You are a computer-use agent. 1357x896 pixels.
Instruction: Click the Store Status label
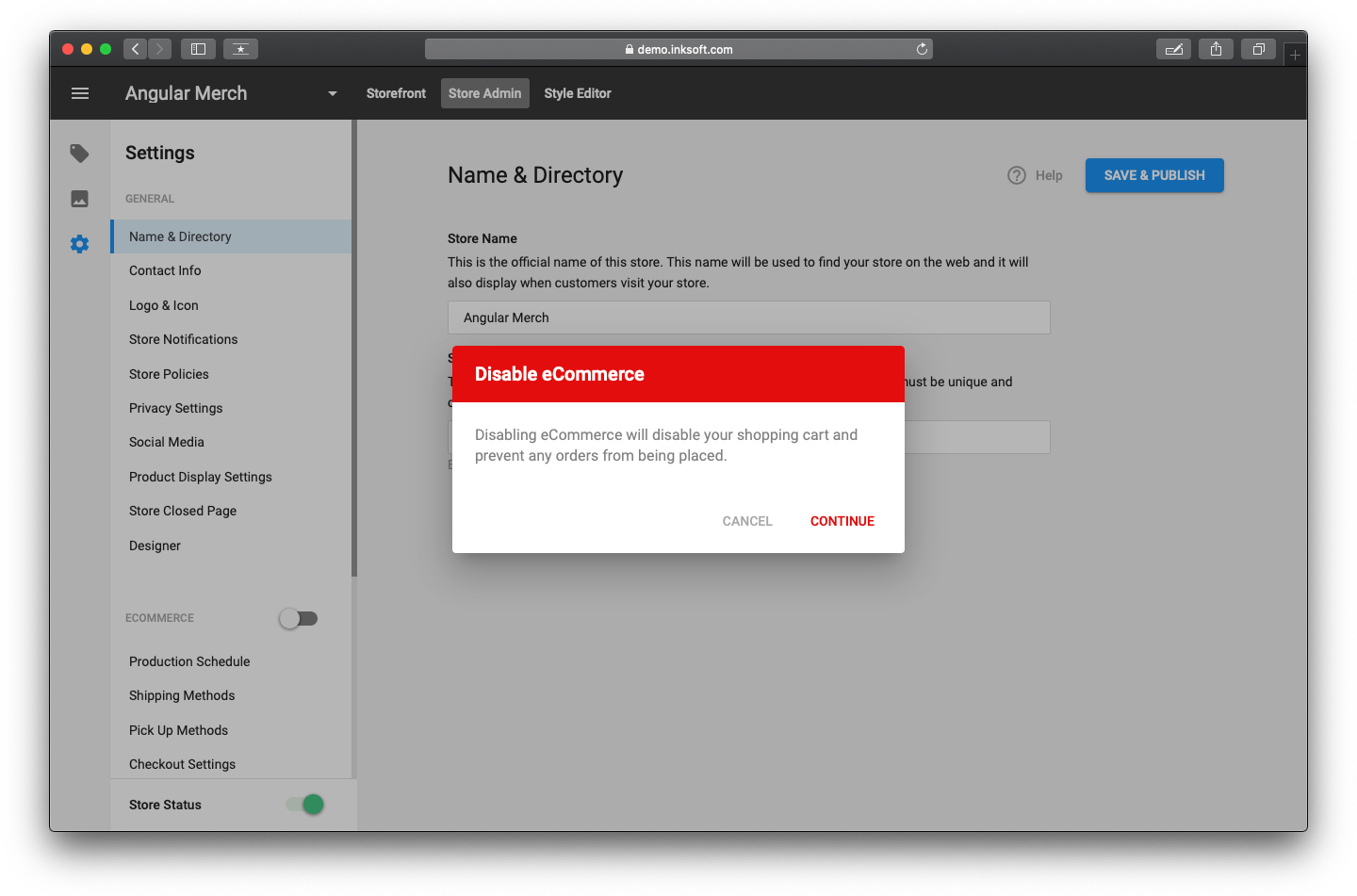[x=165, y=805]
